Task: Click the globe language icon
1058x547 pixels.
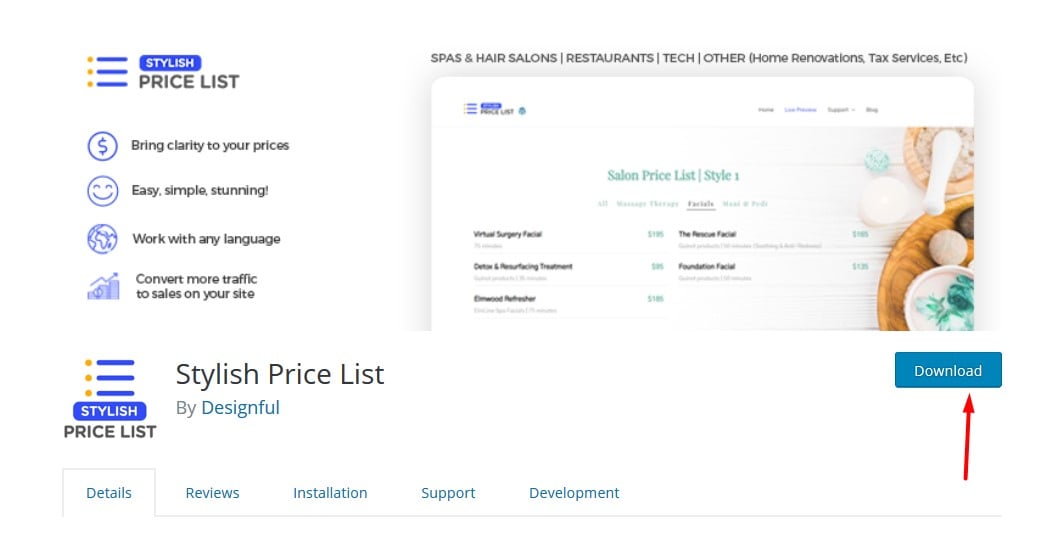Action: (x=103, y=239)
